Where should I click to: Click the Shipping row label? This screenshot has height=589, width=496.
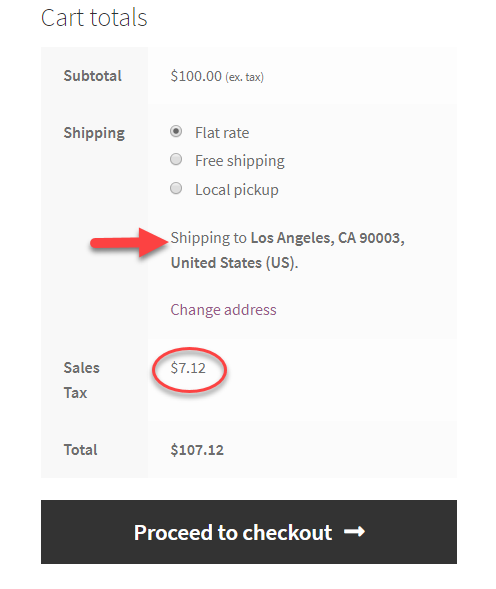click(94, 133)
